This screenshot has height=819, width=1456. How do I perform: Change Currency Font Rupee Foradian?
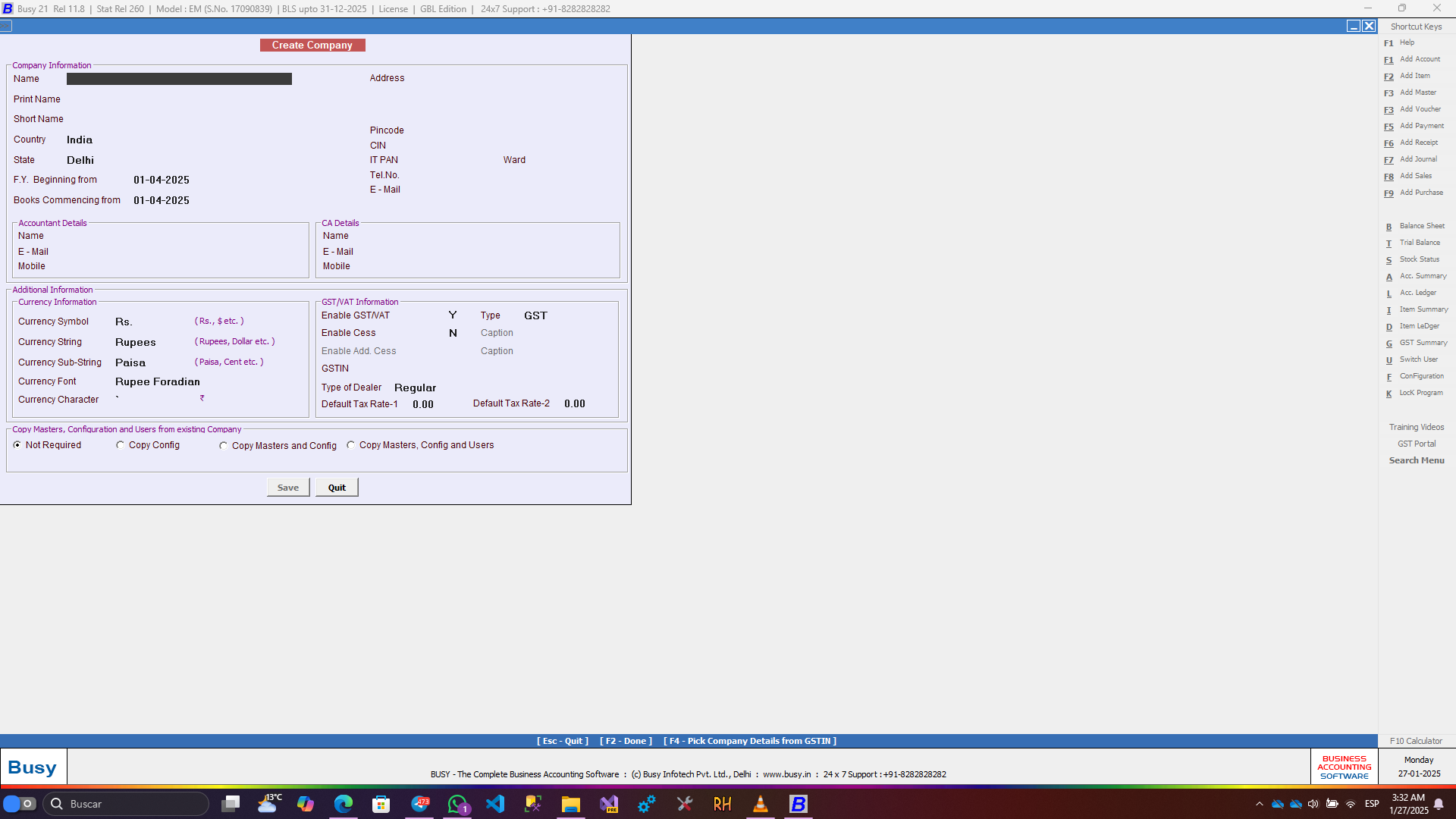158,381
